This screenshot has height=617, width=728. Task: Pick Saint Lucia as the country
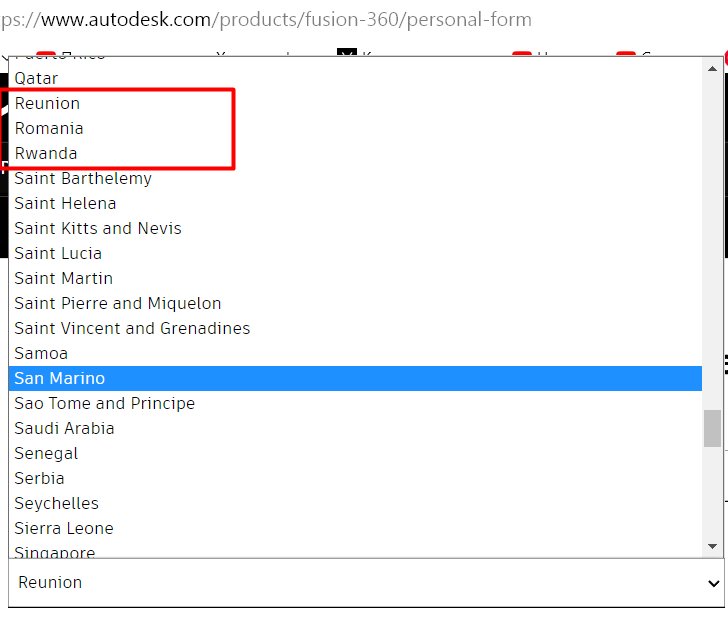coord(58,253)
